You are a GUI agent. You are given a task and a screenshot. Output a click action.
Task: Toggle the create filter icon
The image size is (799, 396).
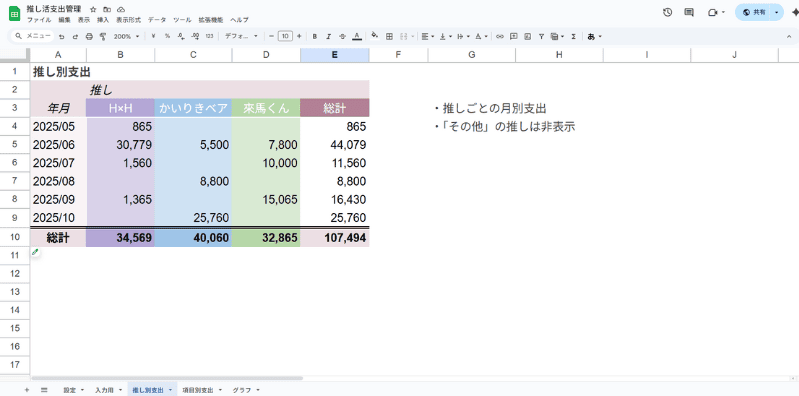coord(541,36)
